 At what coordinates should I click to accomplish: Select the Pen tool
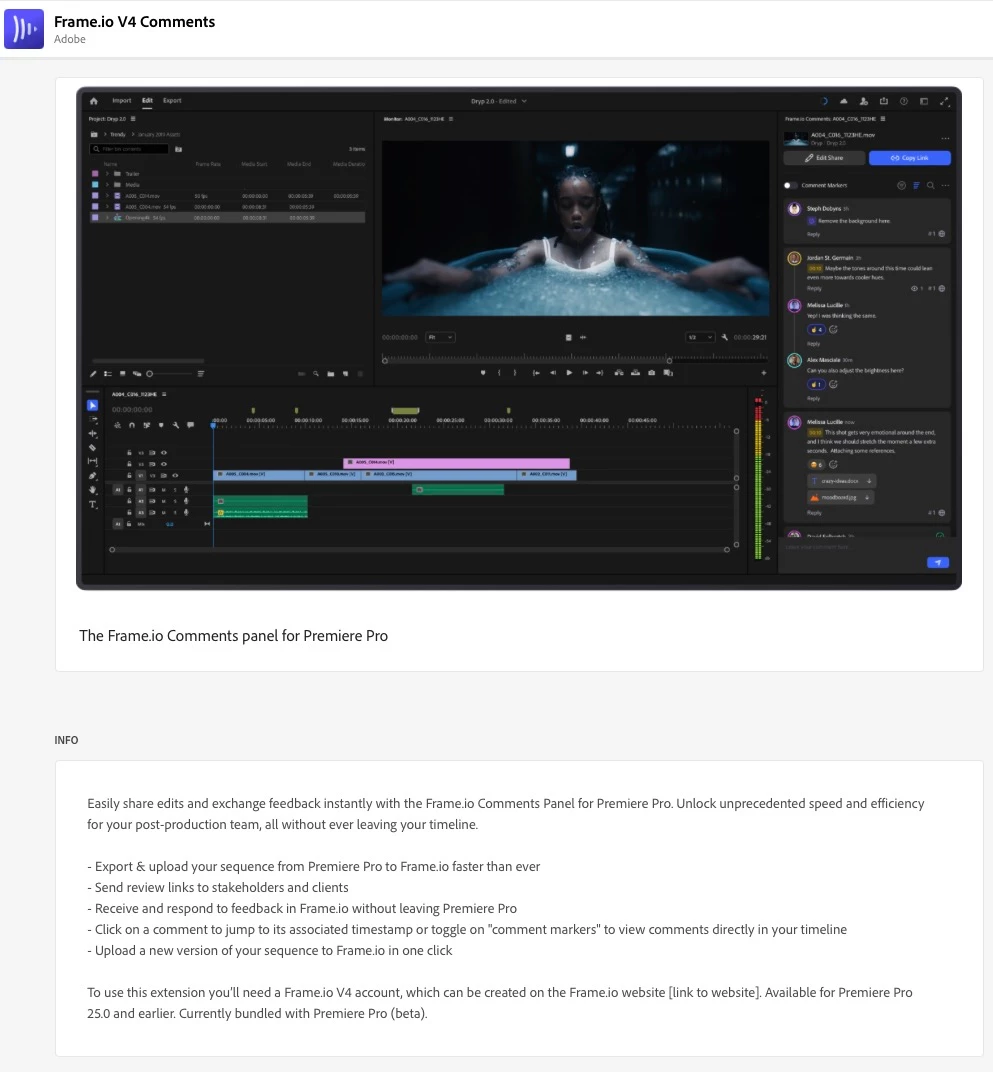(x=93, y=476)
